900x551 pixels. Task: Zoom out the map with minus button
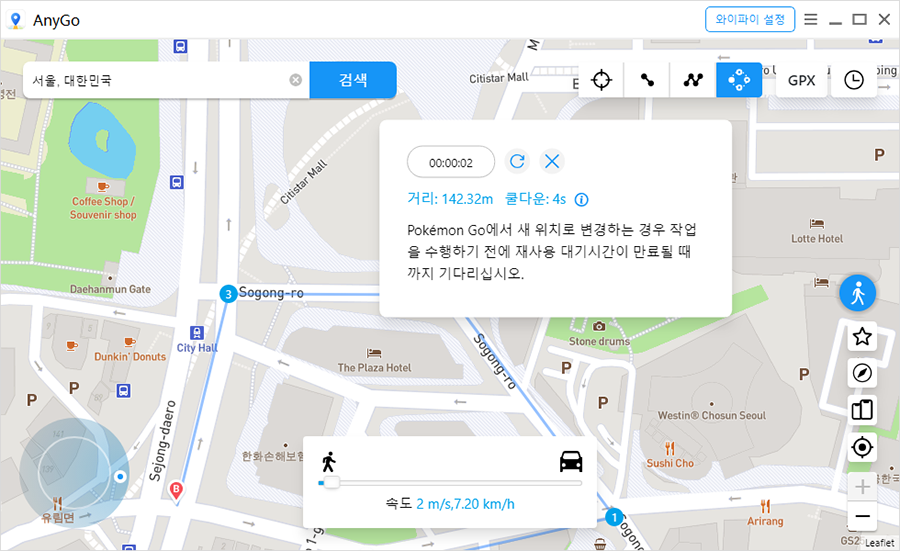[861, 517]
